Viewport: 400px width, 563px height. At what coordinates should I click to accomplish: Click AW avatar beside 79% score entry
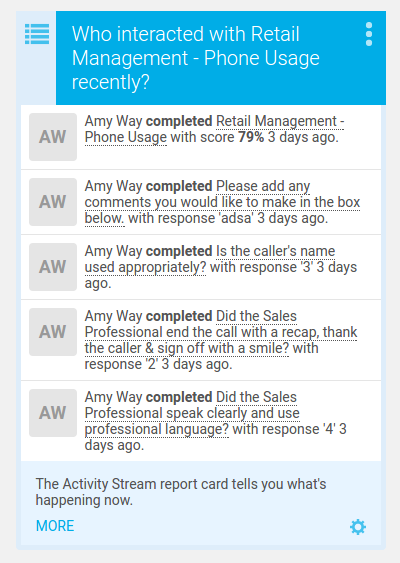53,137
